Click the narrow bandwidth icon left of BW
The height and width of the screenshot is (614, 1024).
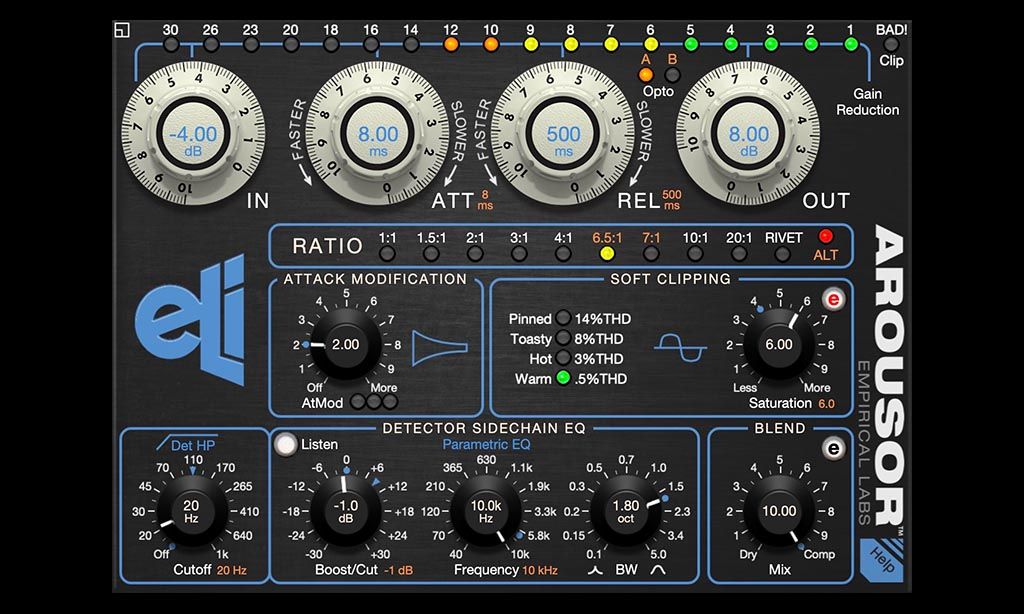[x=594, y=570]
